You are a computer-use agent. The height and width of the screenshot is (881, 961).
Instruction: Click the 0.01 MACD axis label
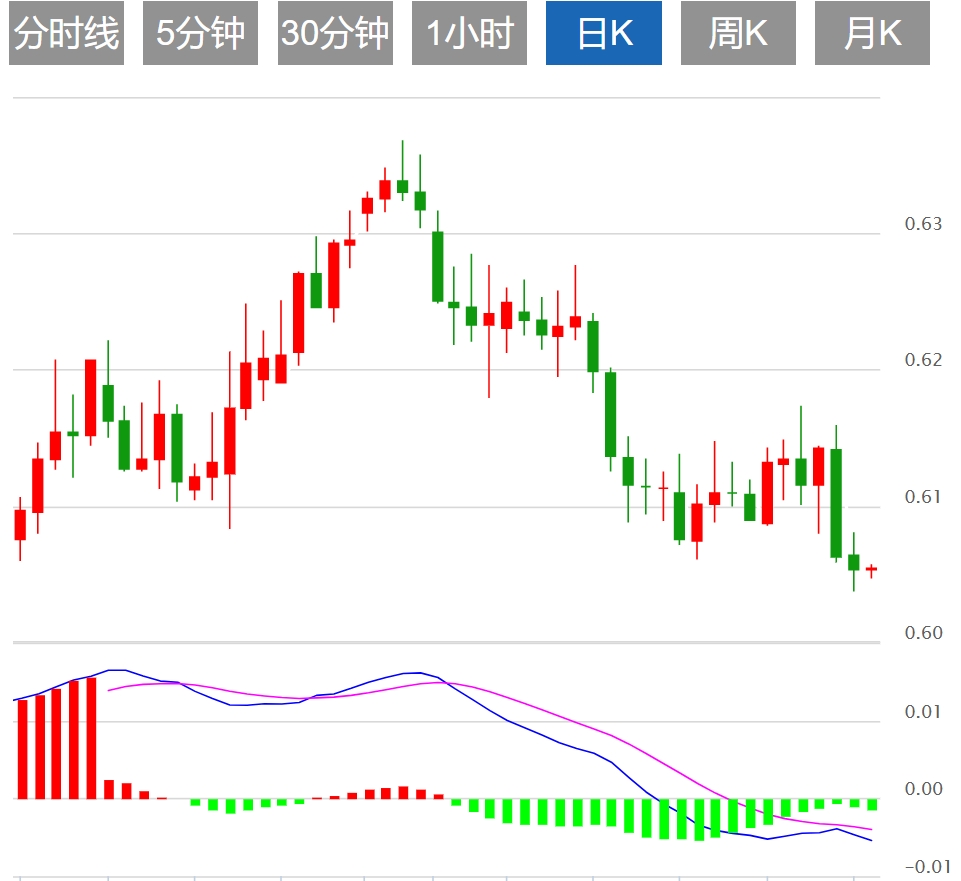click(x=923, y=712)
